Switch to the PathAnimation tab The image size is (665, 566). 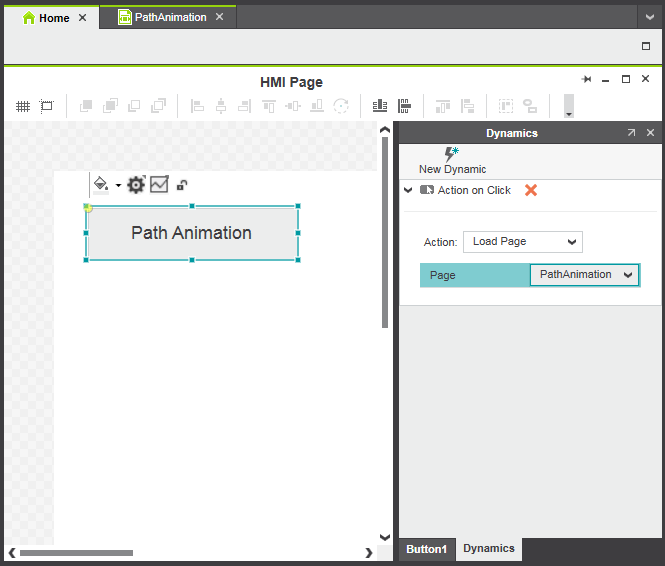(x=162, y=17)
